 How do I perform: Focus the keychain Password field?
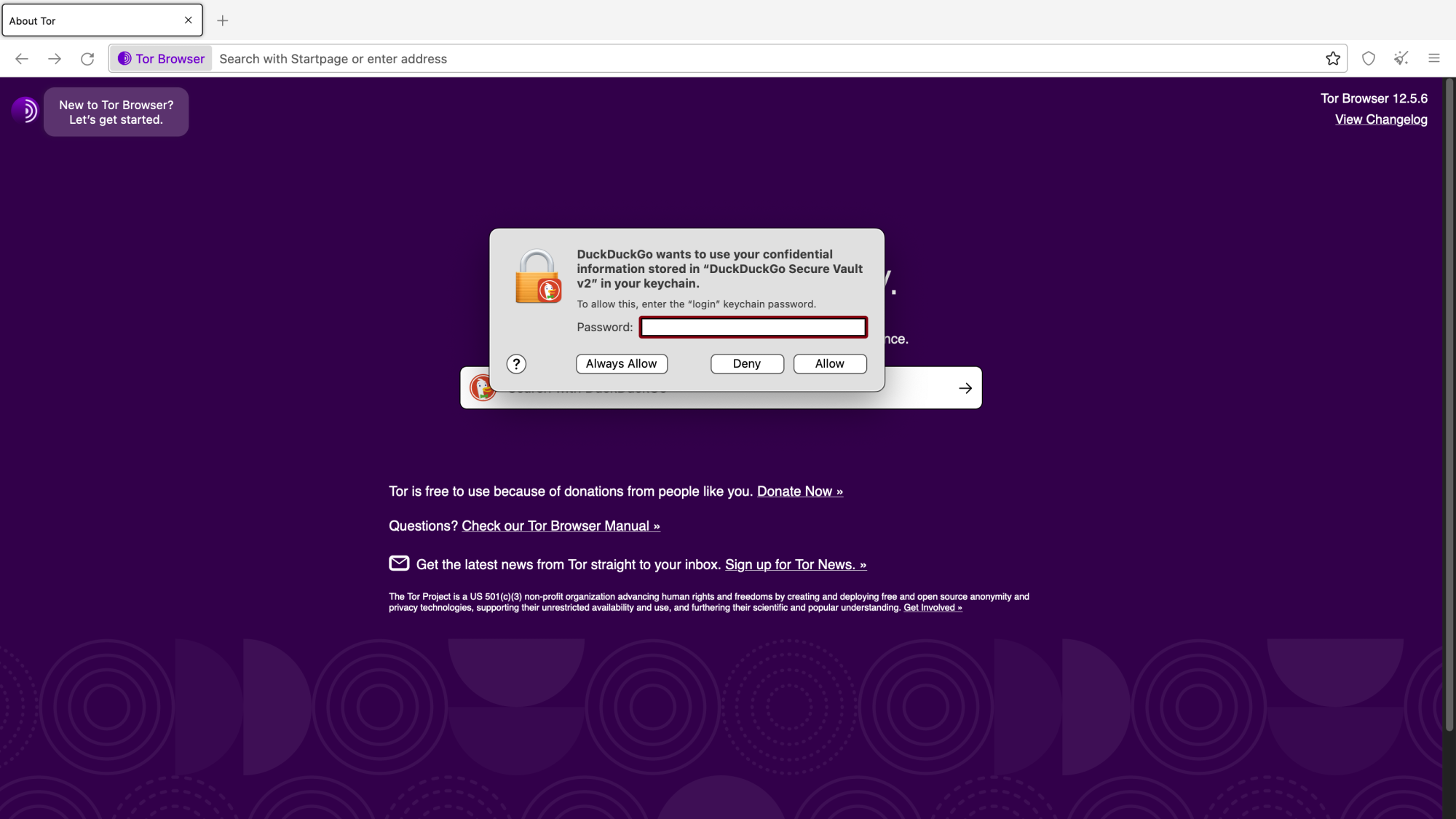[x=753, y=328]
